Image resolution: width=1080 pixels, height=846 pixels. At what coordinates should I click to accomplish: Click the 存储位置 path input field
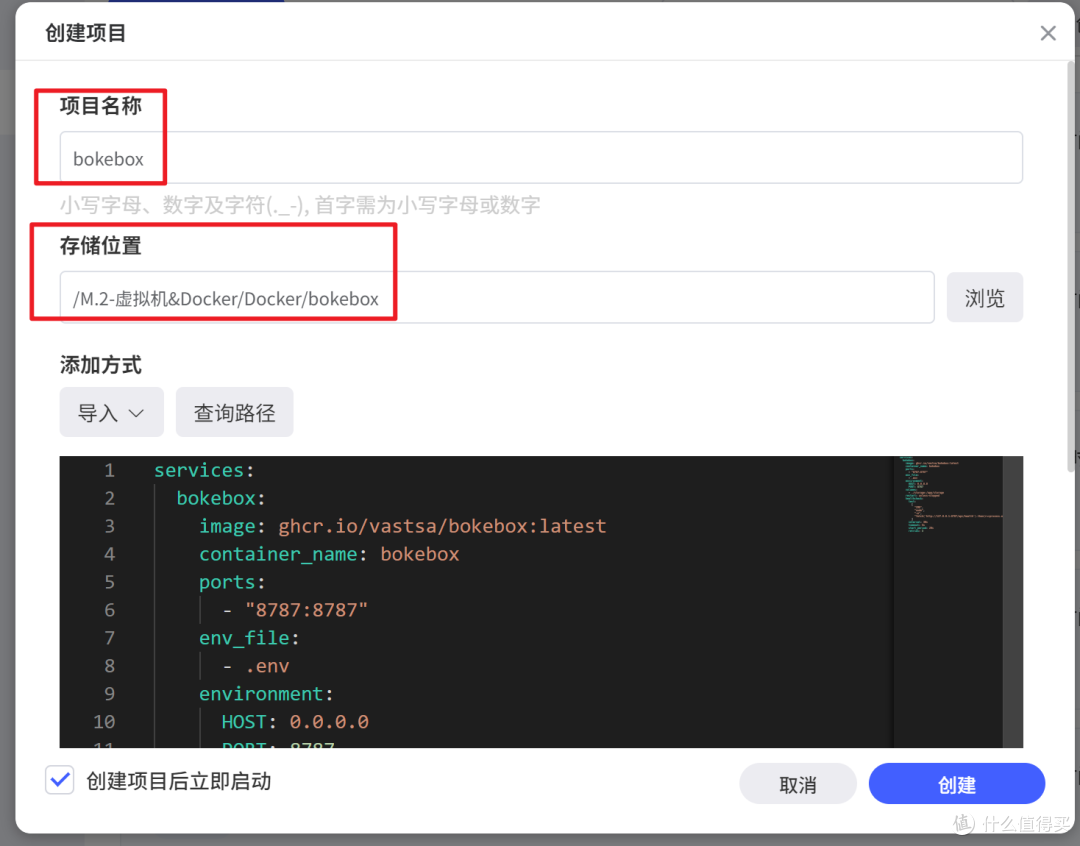click(497, 298)
